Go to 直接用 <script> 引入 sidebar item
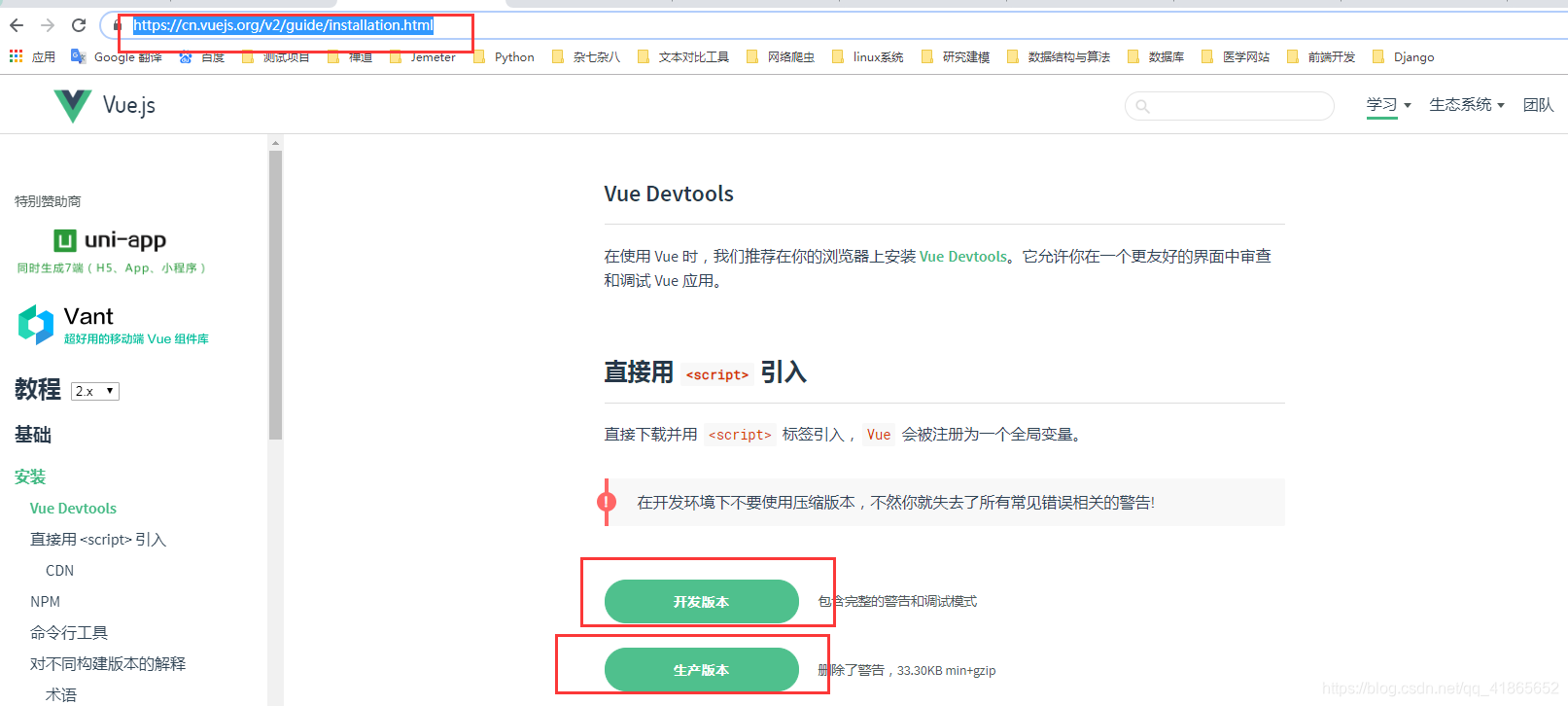The image size is (1568, 706). click(98, 540)
